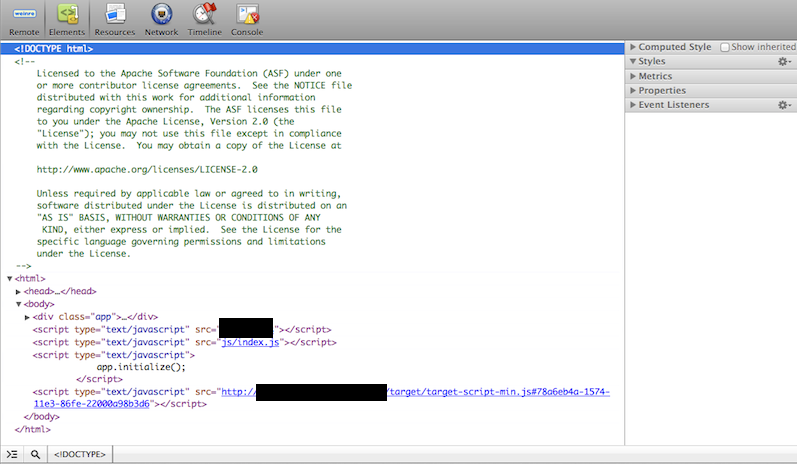797x464 pixels.
Task: Collapse the Styles section
Action: (x=633, y=61)
